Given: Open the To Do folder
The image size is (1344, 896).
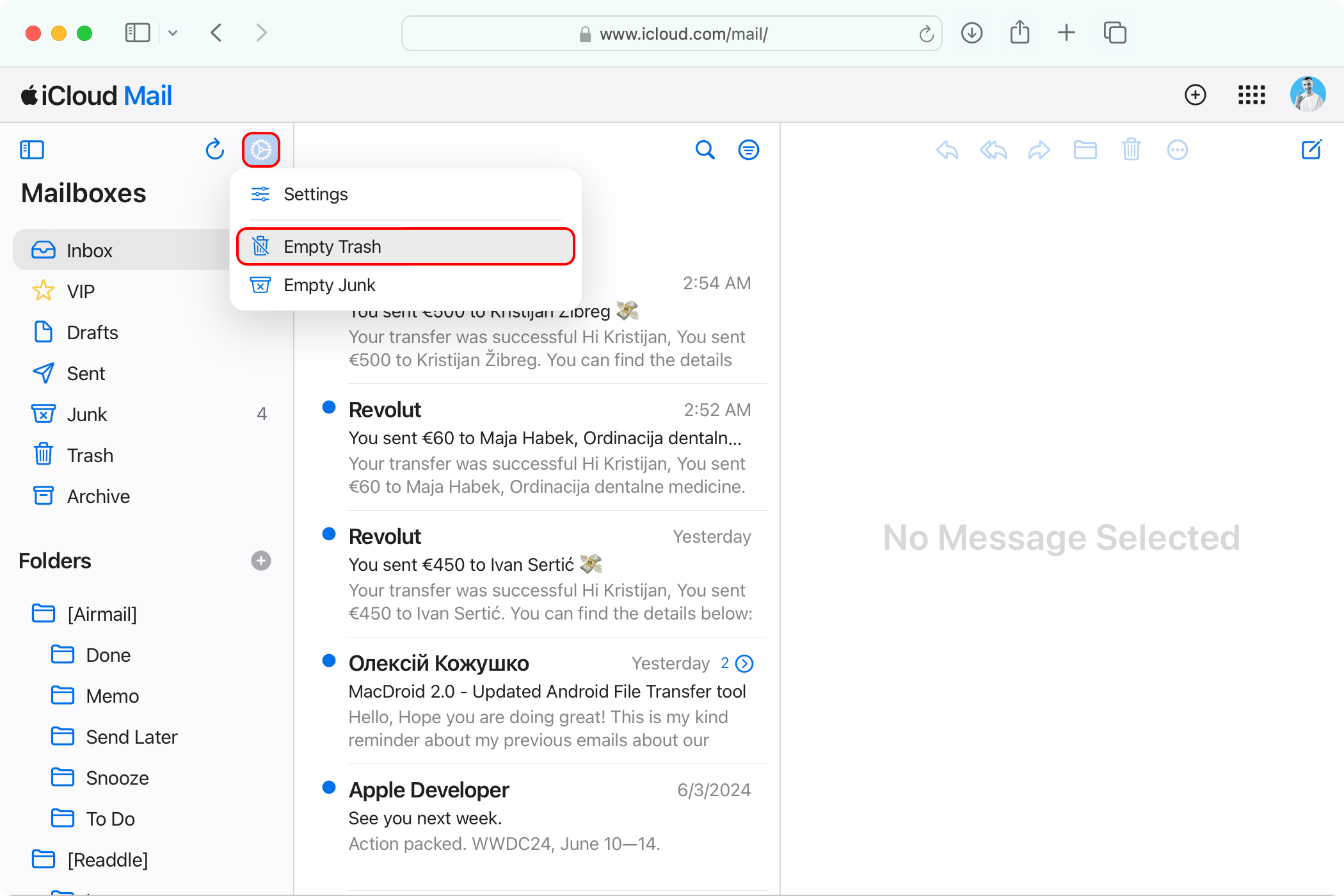Looking at the screenshot, I should pos(147,819).
